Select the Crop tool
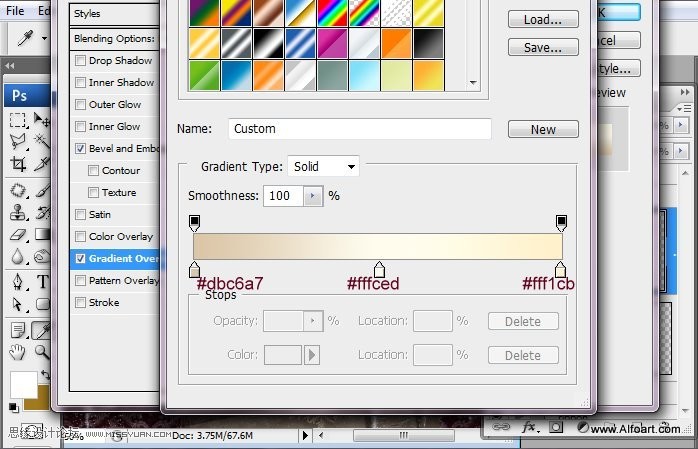Screen dimensions: 698x449 pos(18,164)
